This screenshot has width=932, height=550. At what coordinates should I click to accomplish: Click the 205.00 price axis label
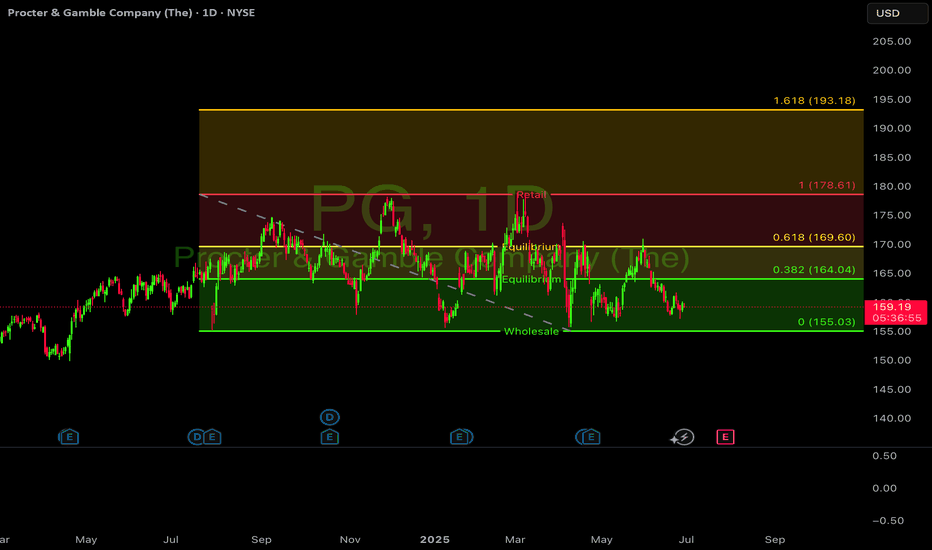pyautogui.click(x=892, y=41)
